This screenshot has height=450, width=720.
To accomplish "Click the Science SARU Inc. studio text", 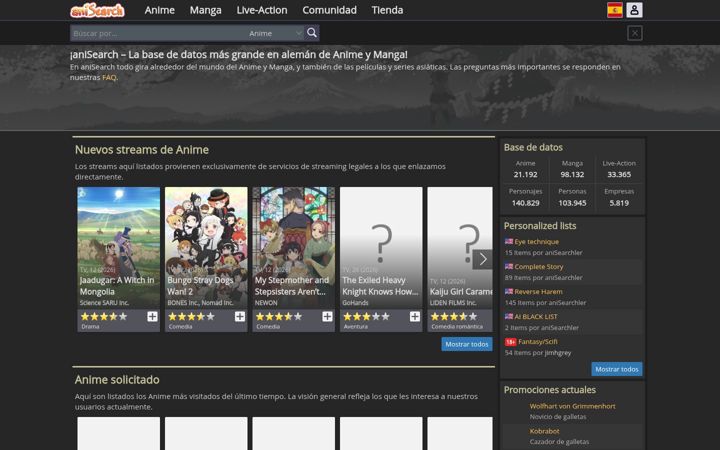I will [104, 303].
